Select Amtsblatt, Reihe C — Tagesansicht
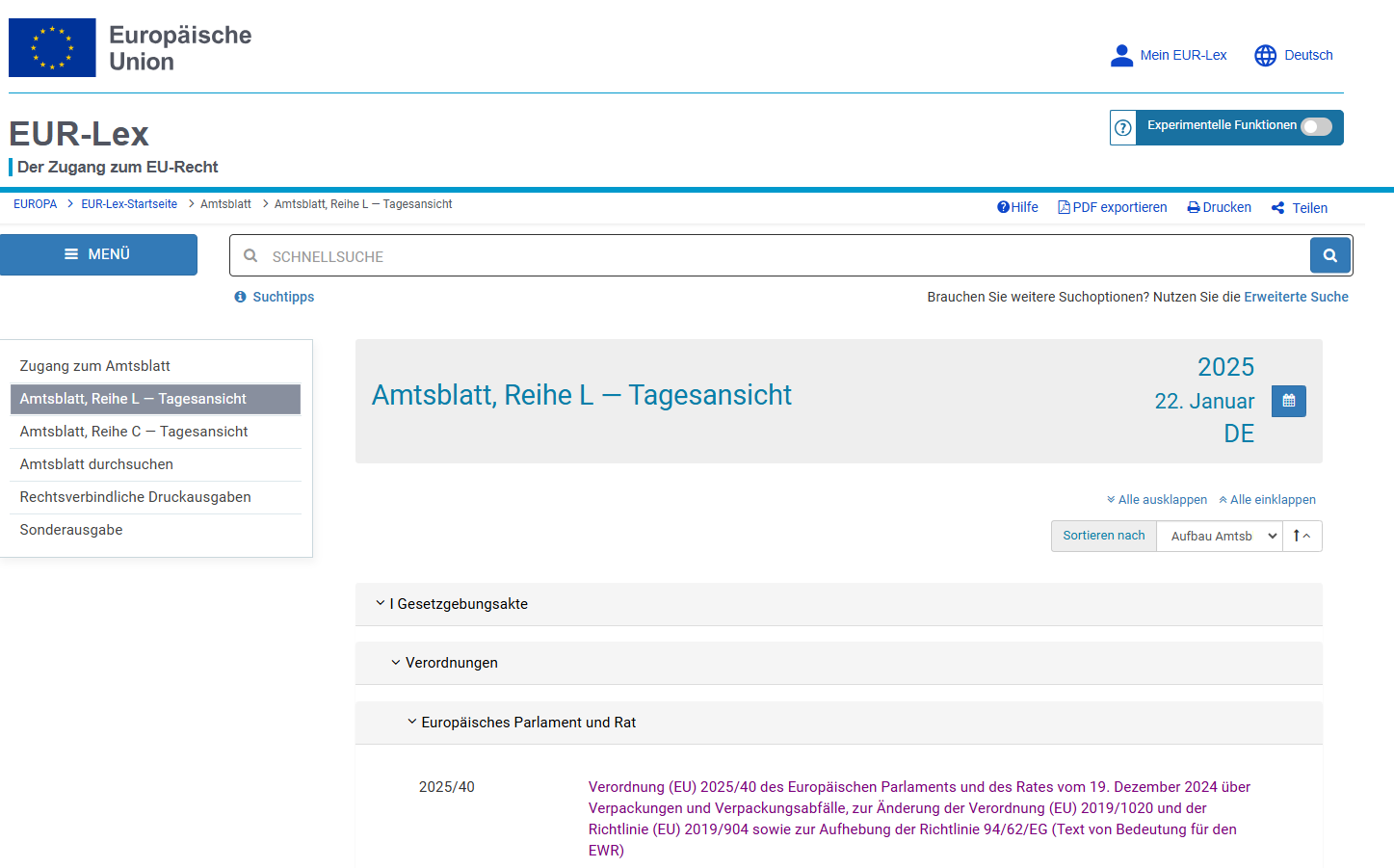The width and height of the screenshot is (1394, 868). click(x=134, y=432)
